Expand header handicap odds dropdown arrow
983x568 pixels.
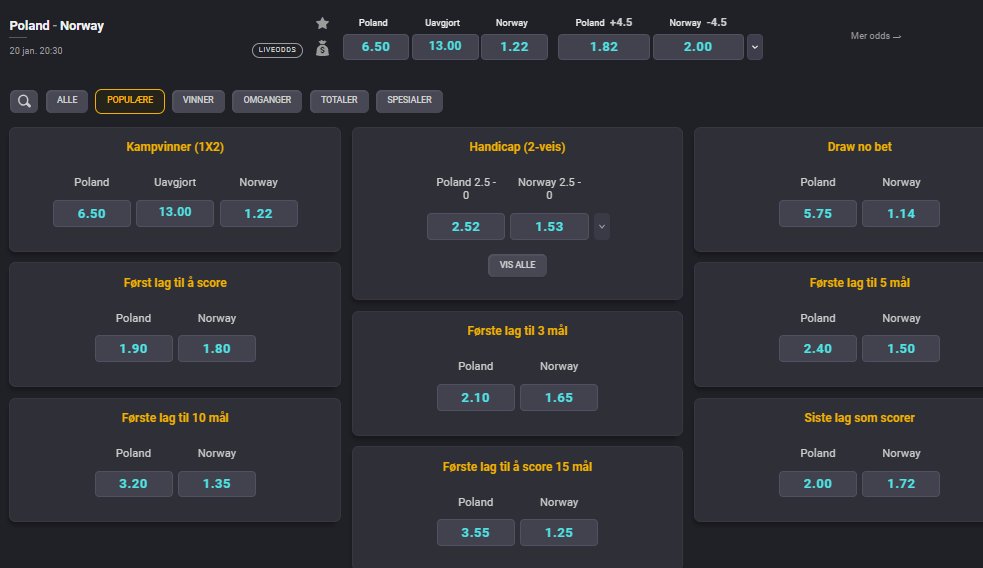point(755,47)
